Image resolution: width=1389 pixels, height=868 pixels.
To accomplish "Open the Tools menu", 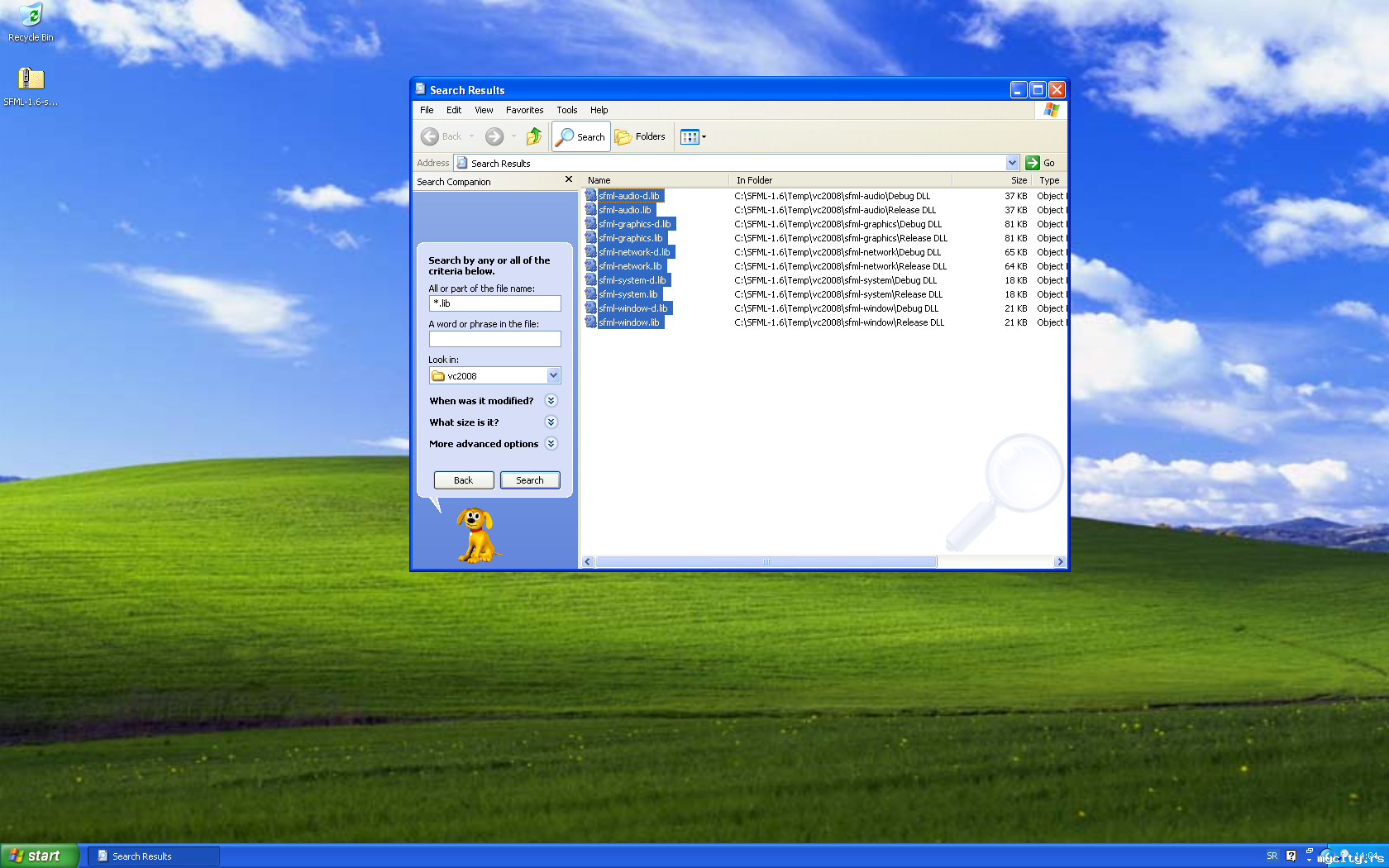I will click(566, 110).
